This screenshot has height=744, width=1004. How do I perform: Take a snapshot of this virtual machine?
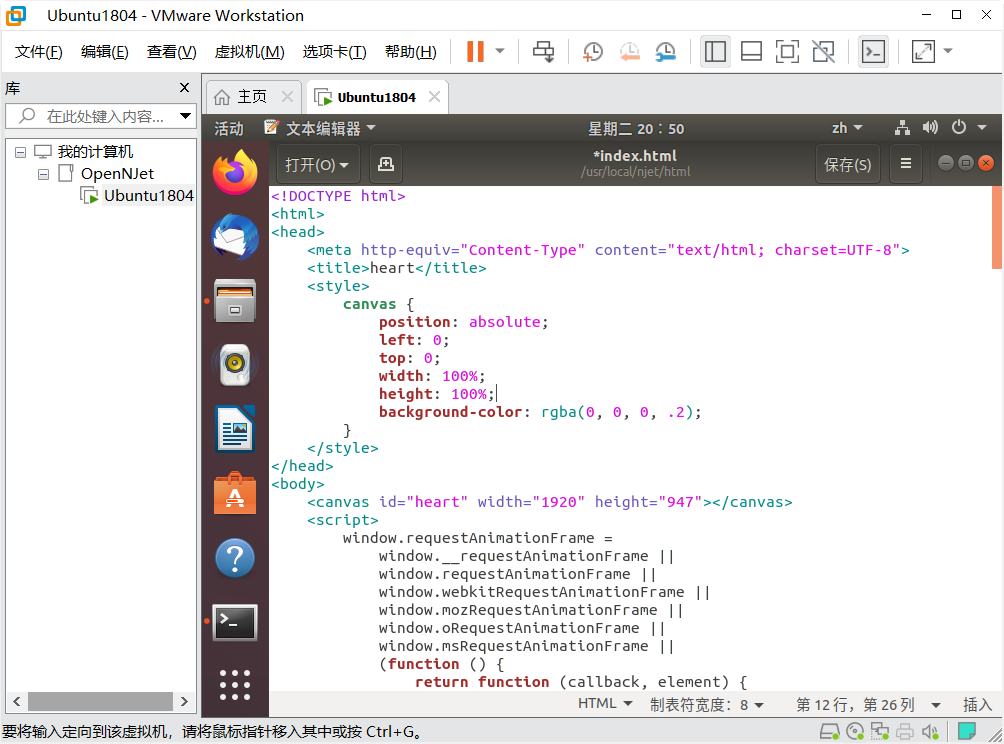pos(592,51)
